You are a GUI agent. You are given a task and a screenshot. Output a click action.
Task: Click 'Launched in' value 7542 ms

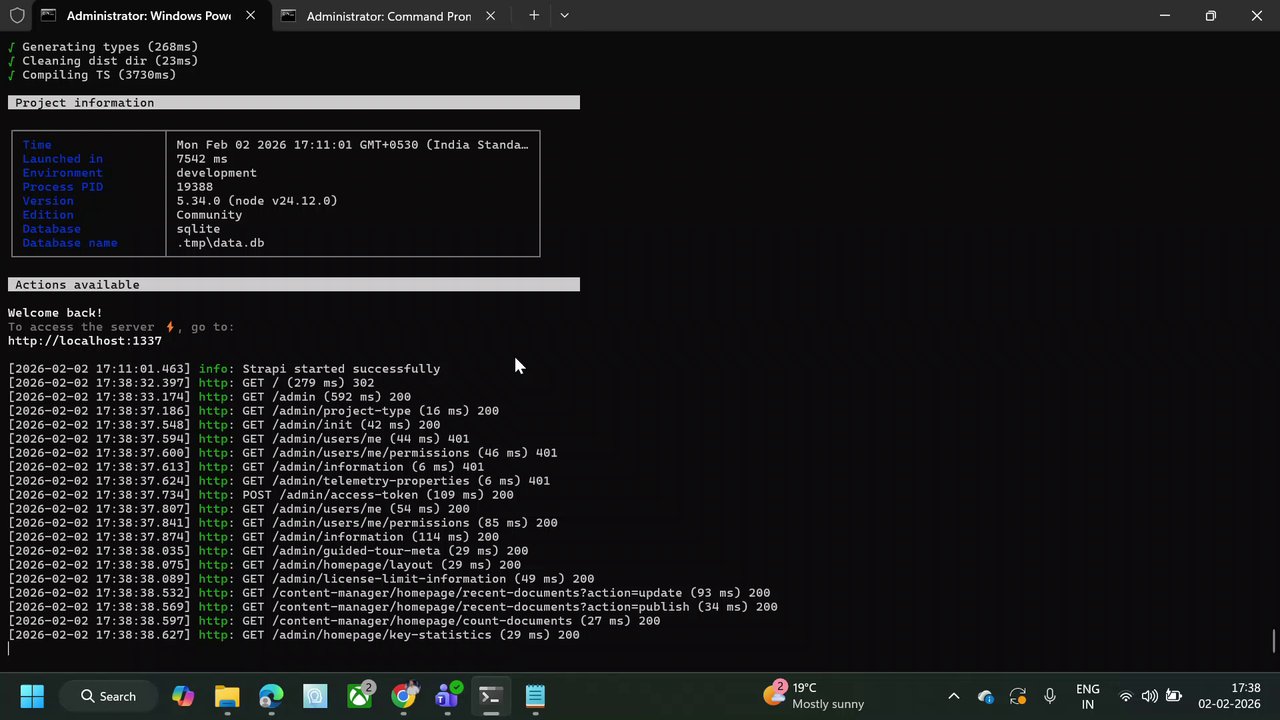[x=202, y=159]
